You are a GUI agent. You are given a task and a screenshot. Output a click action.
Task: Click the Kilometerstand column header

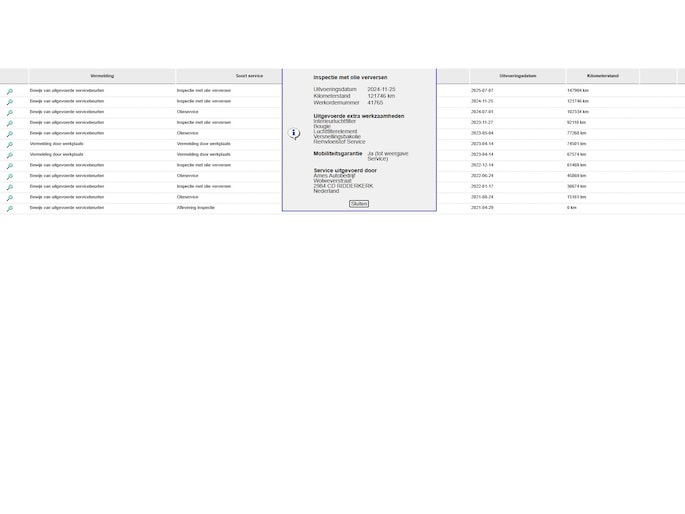click(602, 76)
